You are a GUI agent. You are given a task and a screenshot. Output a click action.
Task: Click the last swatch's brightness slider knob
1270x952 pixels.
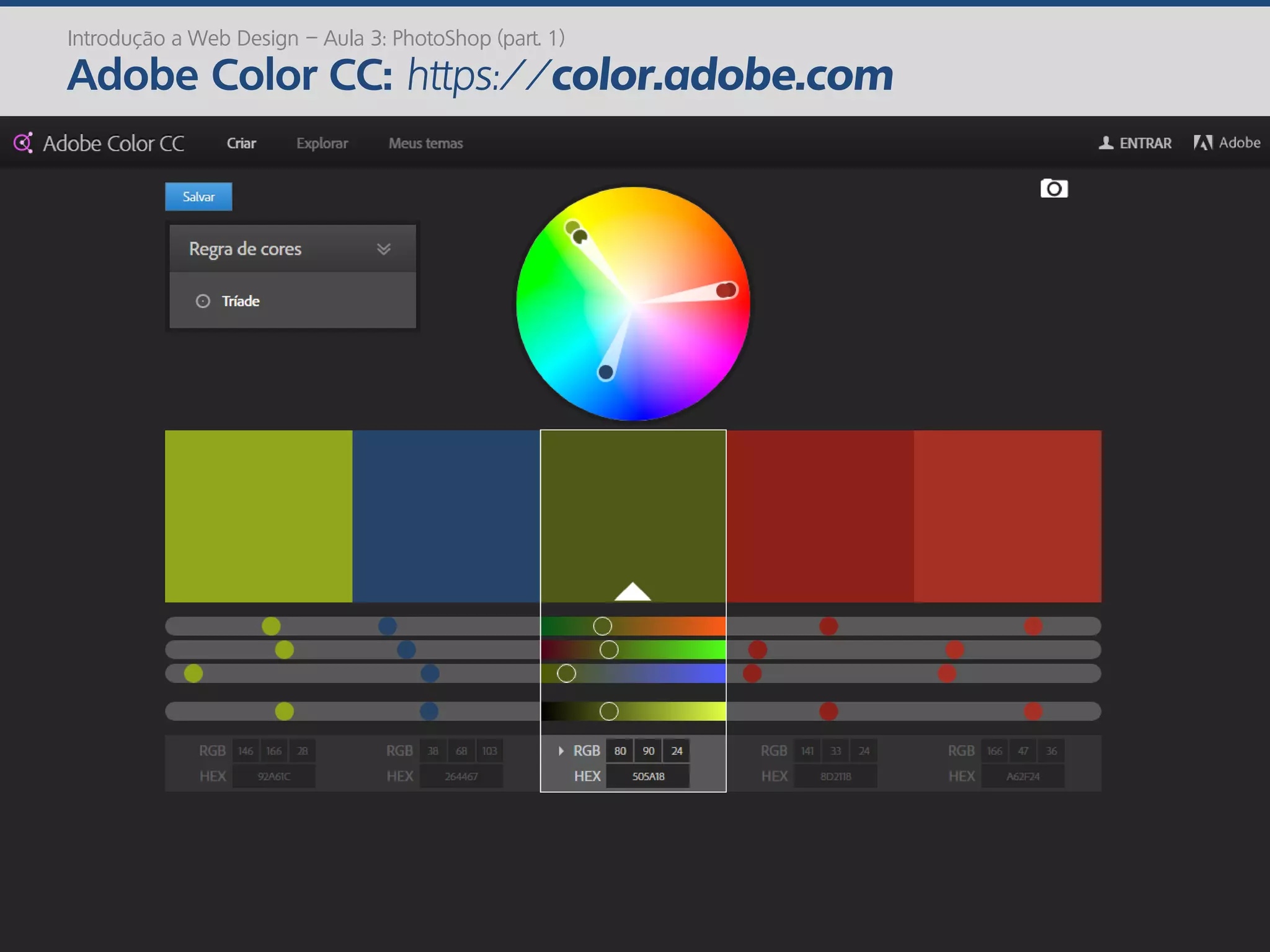tap(1033, 711)
